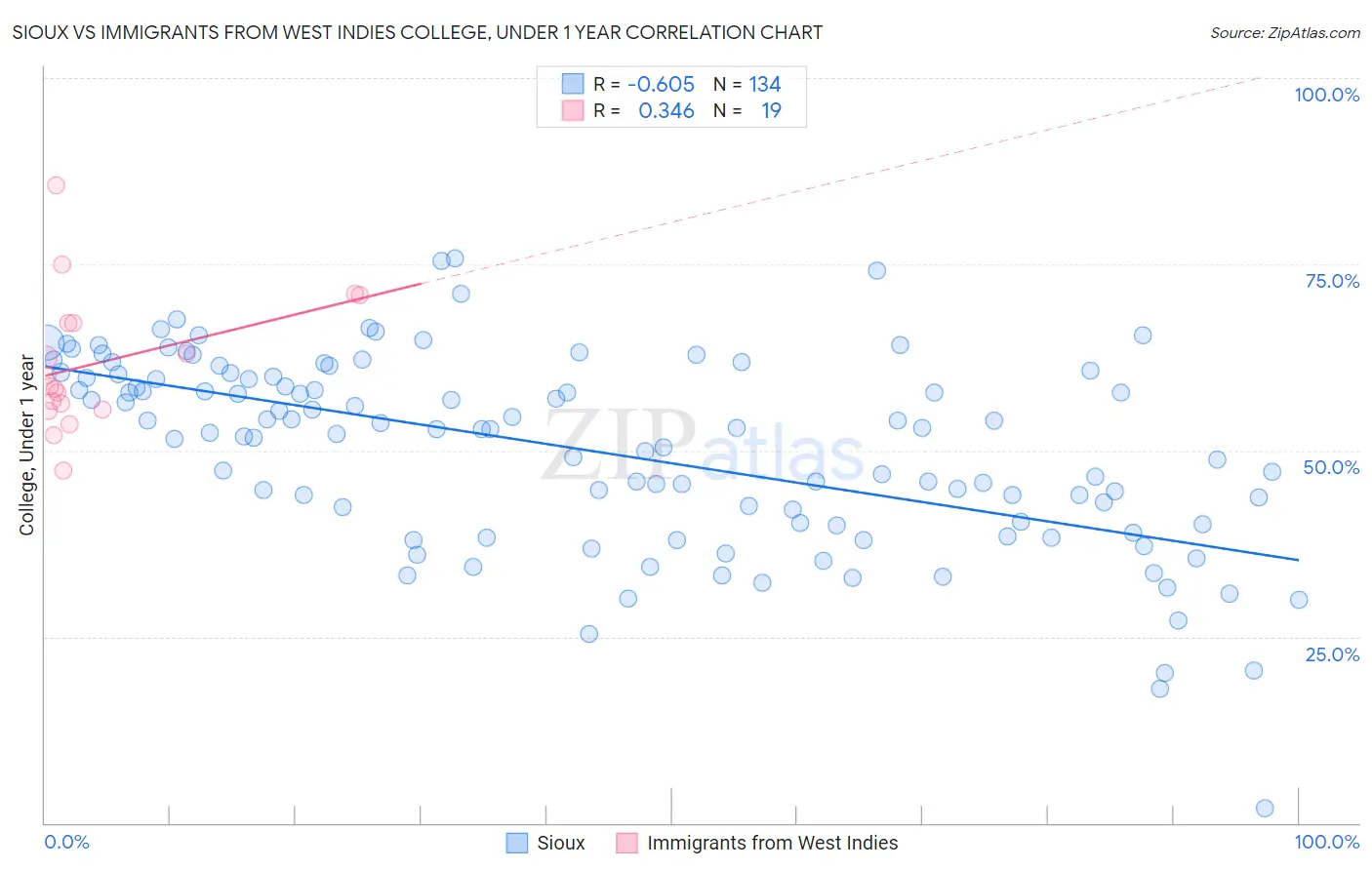Select the Sioux legend label
Screen dimensions: 1372x870
pyautogui.click(x=561, y=843)
